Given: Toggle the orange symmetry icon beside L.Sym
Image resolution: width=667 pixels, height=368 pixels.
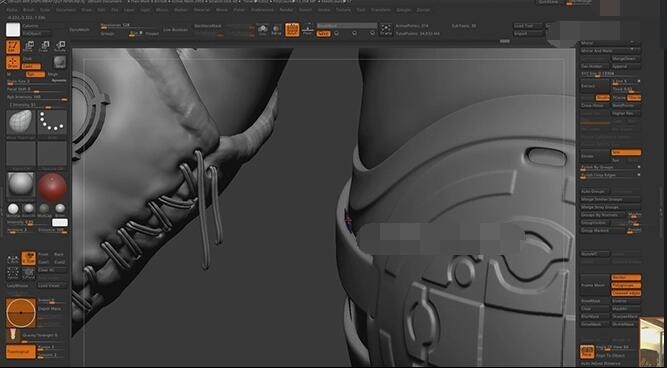Looking at the screenshot, I should (29, 258).
